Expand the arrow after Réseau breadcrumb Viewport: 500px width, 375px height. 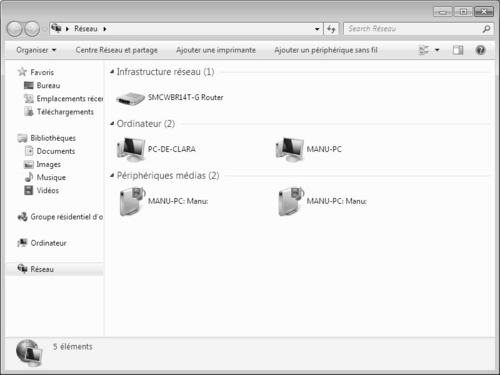[x=105, y=29]
